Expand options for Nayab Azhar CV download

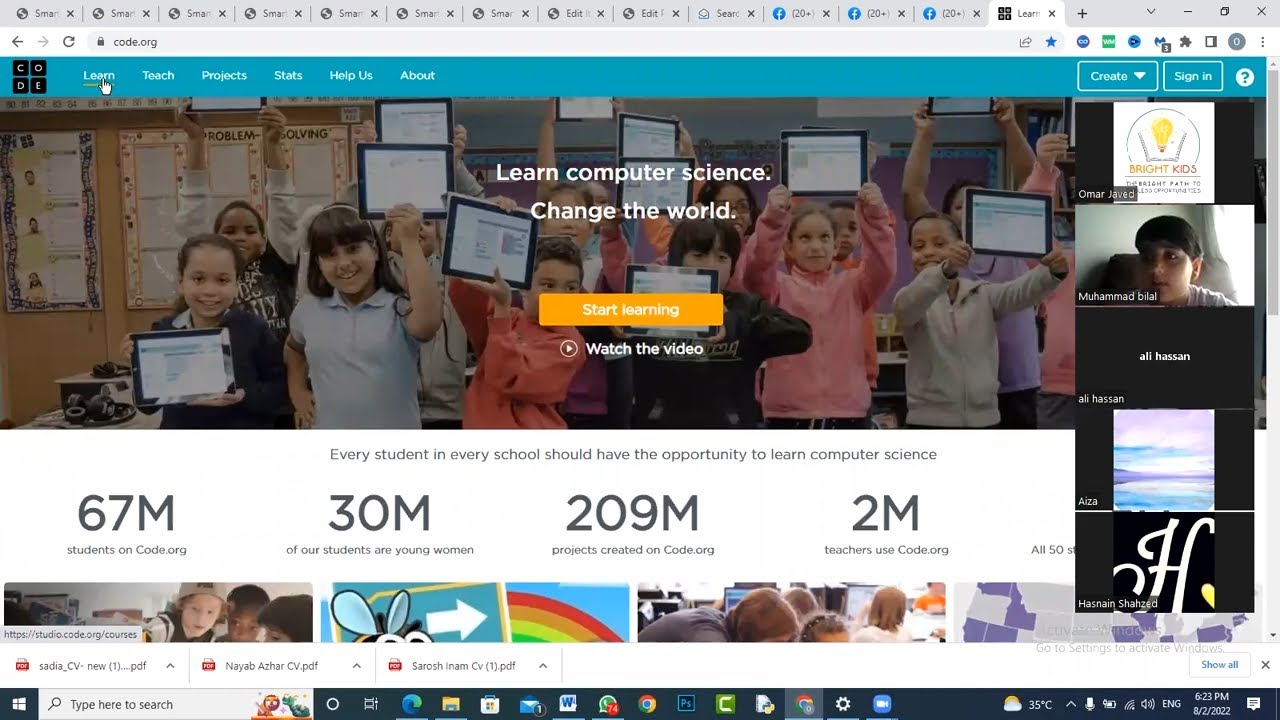click(357, 666)
